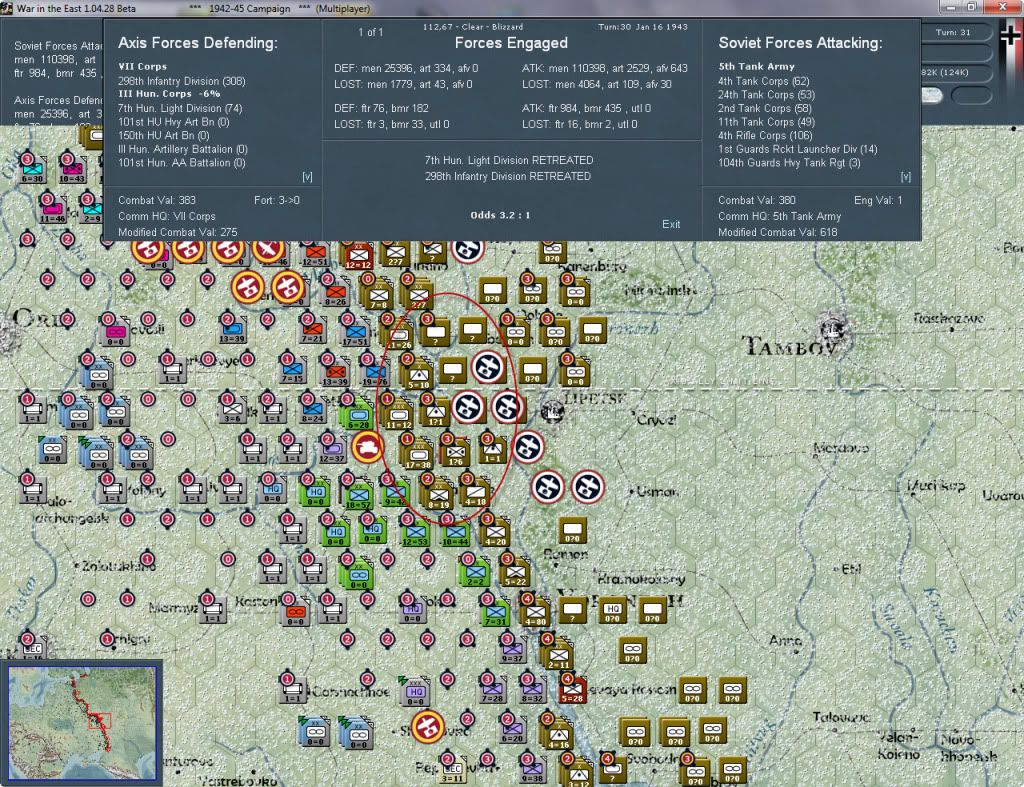Click 101st HU Hvy Art Bn entry

(174, 122)
